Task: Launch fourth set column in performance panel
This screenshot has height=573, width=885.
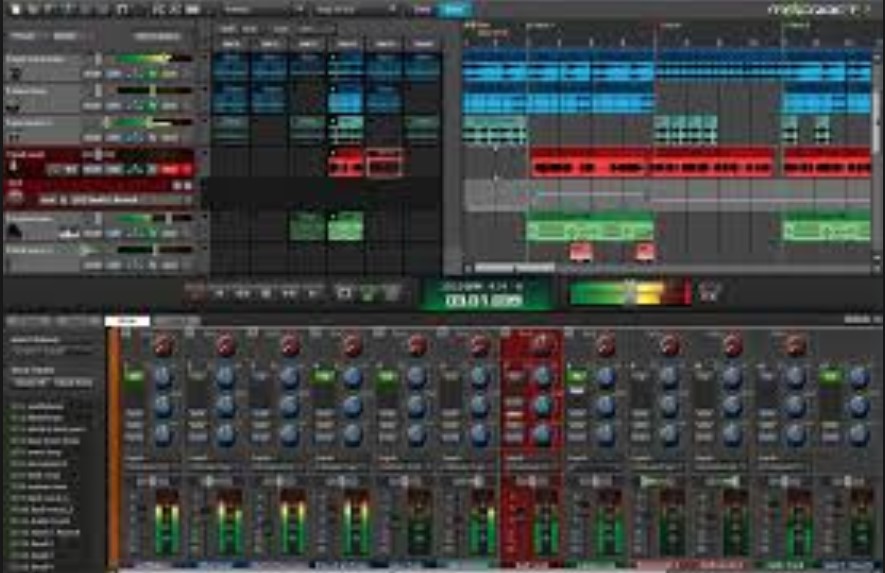Action: [x=346, y=43]
